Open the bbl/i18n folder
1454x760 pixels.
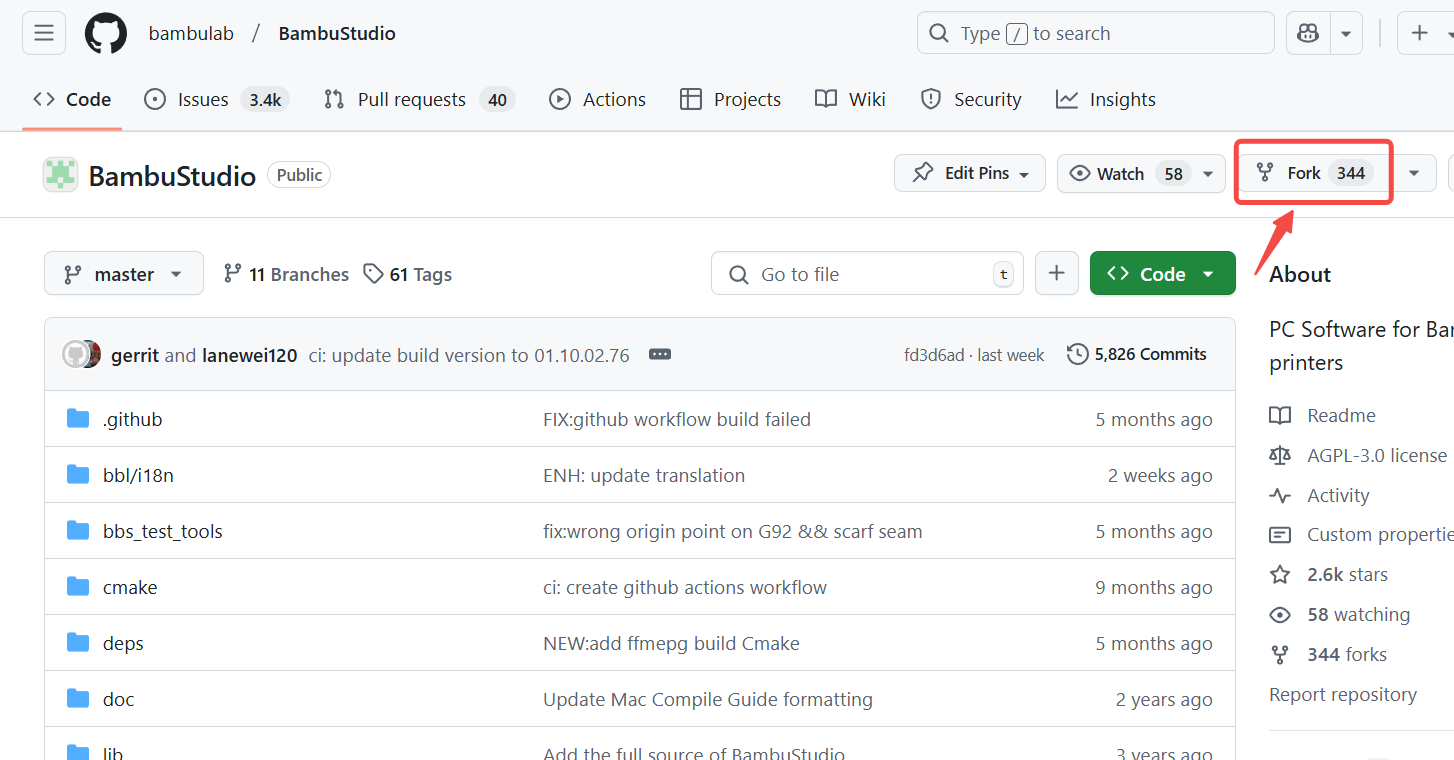(138, 475)
